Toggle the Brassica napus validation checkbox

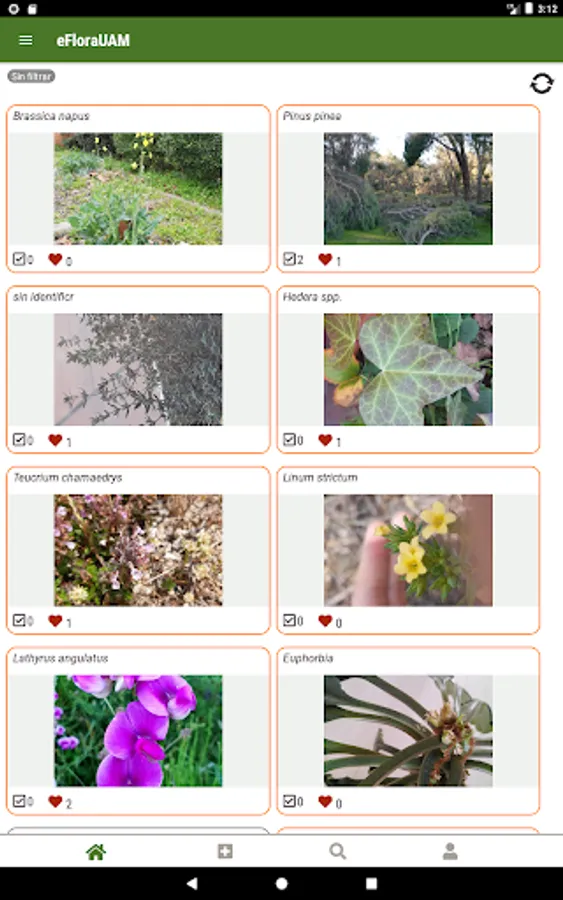[x=19, y=259]
